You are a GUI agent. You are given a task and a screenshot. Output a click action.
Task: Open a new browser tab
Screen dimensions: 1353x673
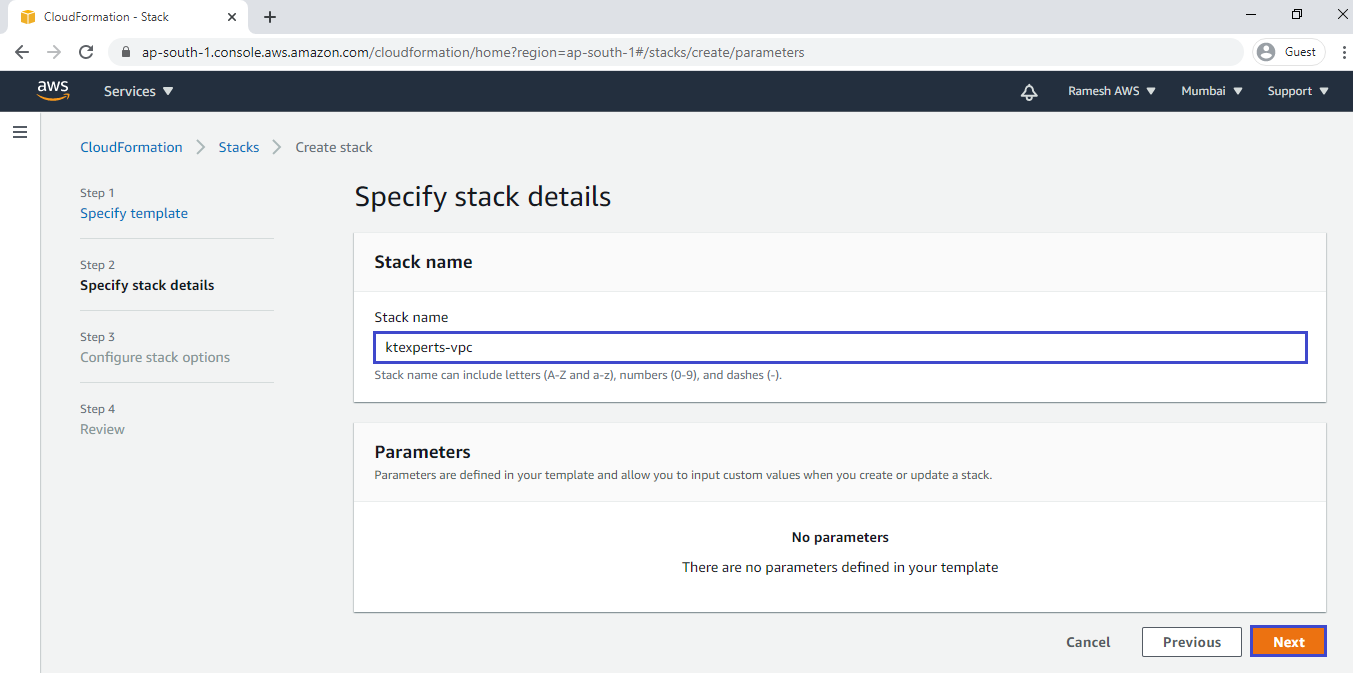tap(270, 17)
